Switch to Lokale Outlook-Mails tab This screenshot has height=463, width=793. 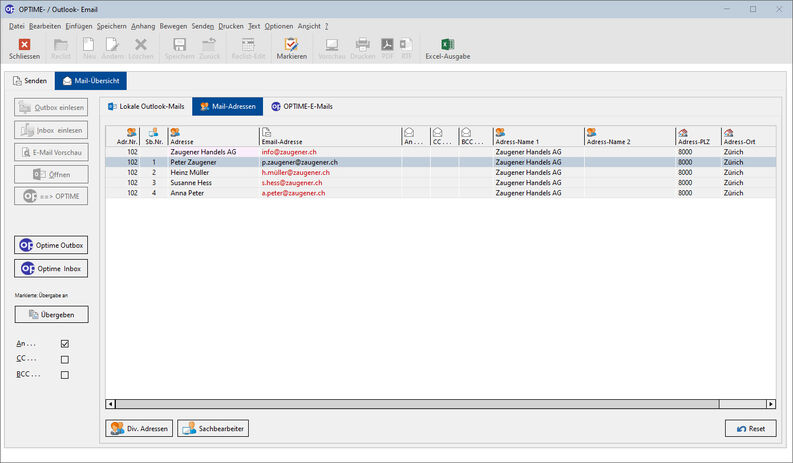(x=146, y=107)
